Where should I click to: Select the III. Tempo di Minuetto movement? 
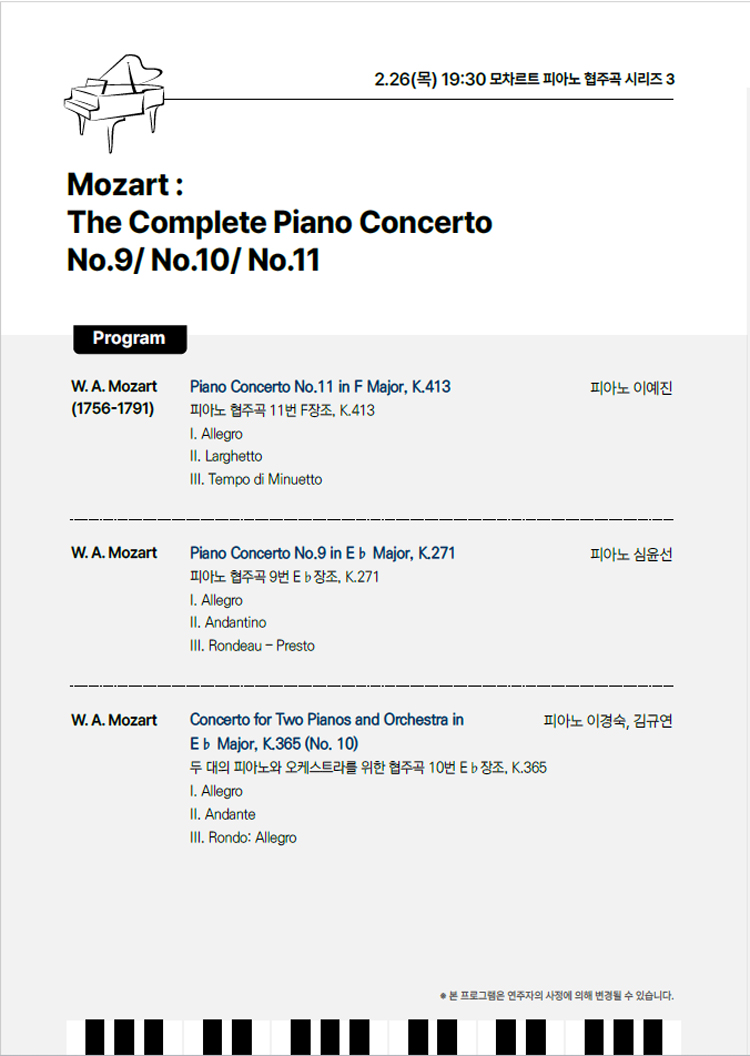pyautogui.click(x=256, y=480)
